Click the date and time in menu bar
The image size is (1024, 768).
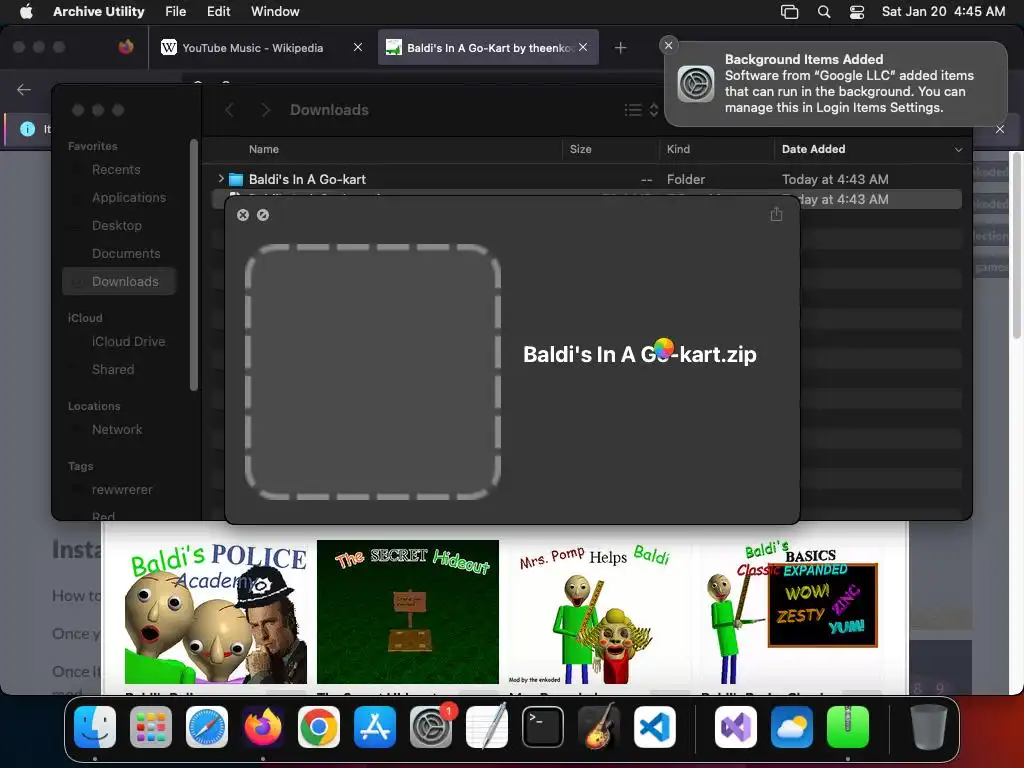[x=943, y=11]
